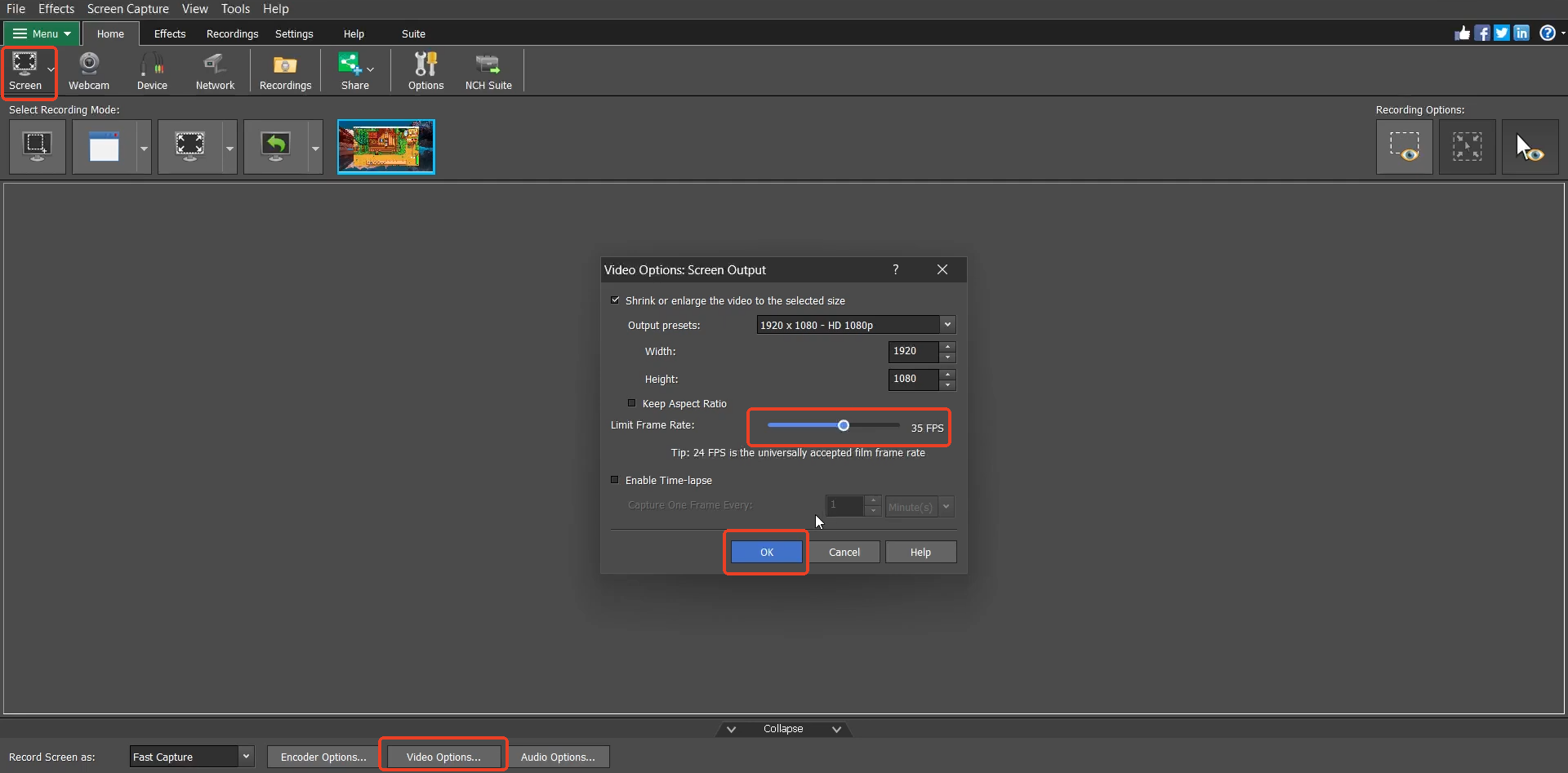This screenshot has height=773, width=1568.
Task: Open the green Menu dropdown
Action: tap(41, 33)
